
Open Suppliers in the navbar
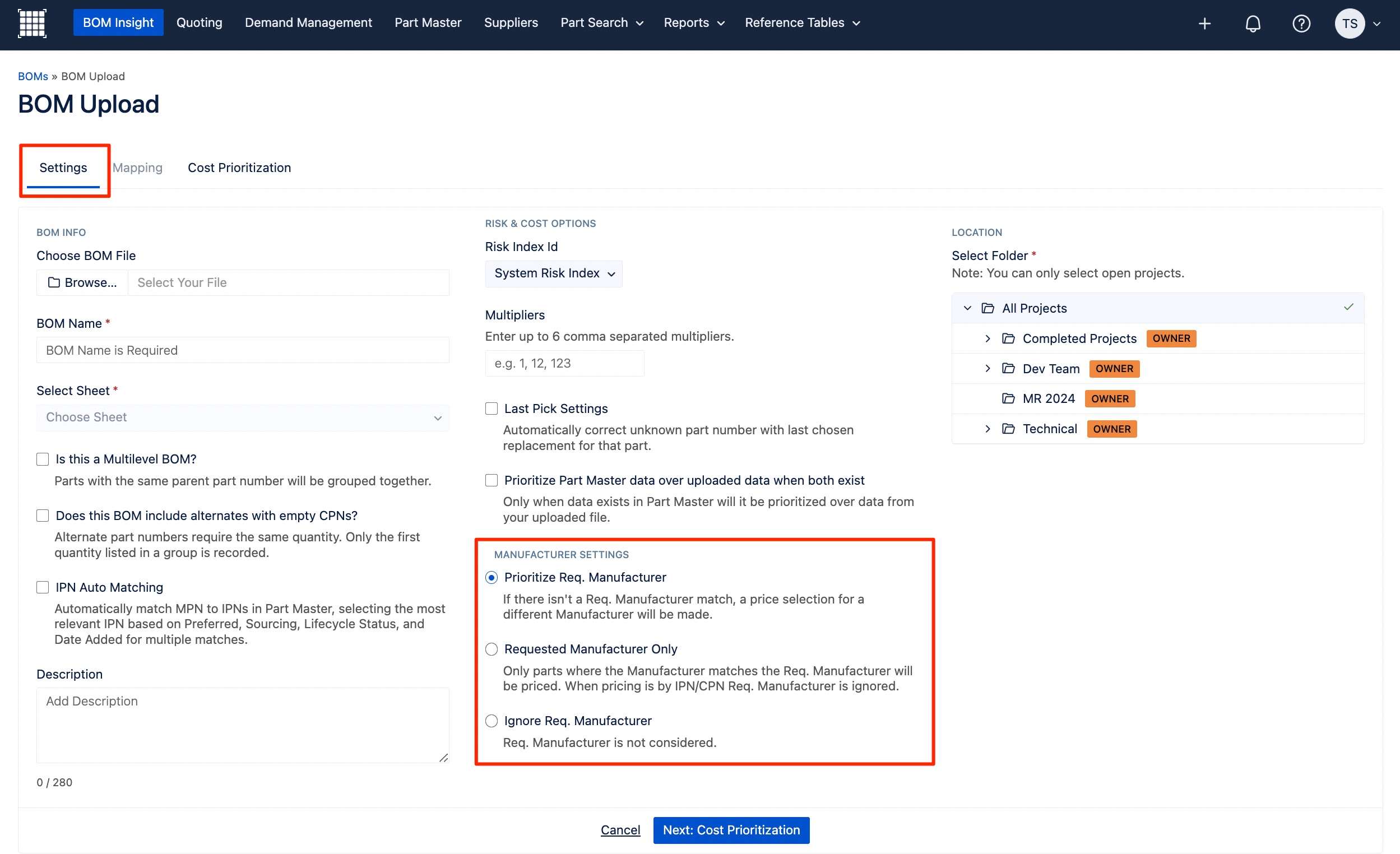511,23
